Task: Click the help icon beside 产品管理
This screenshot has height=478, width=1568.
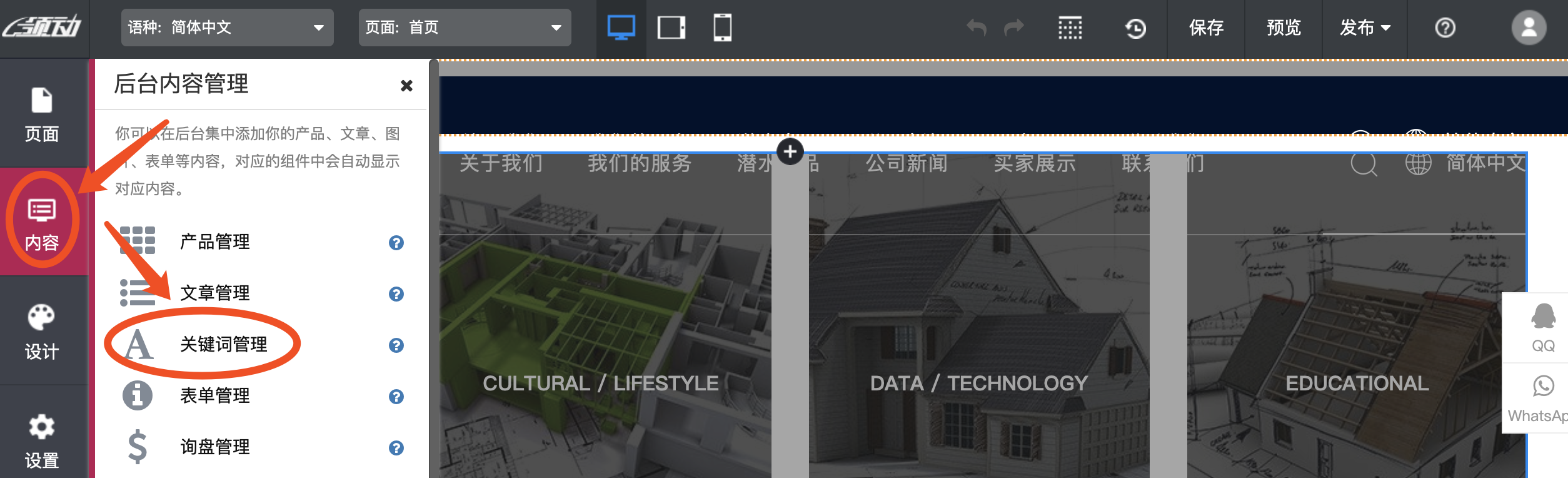Action: click(396, 243)
